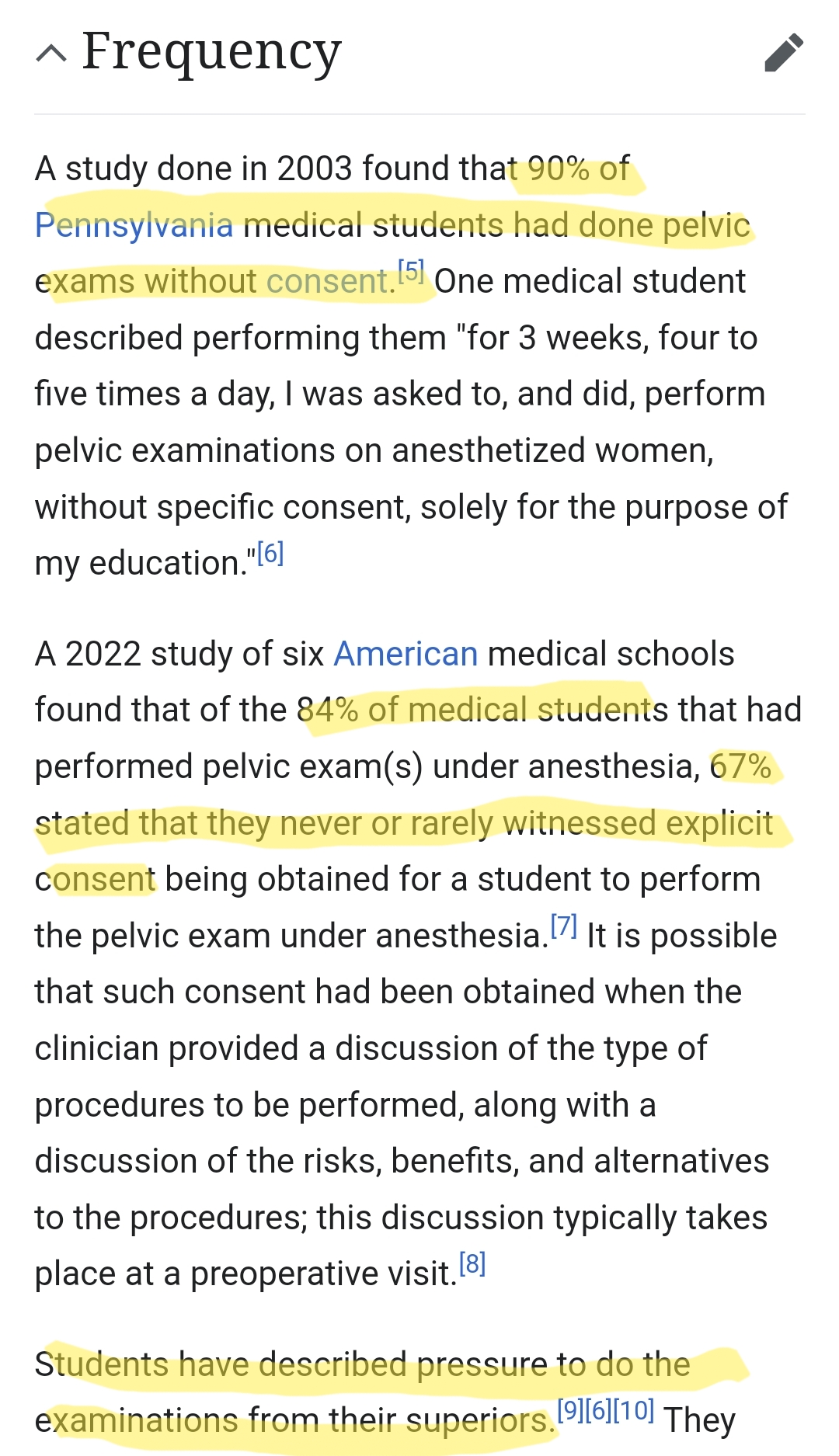Image resolution: width=839 pixels, height=1456 pixels.
Task: Tap highlighted text '90% of'
Action: point(579,169)
